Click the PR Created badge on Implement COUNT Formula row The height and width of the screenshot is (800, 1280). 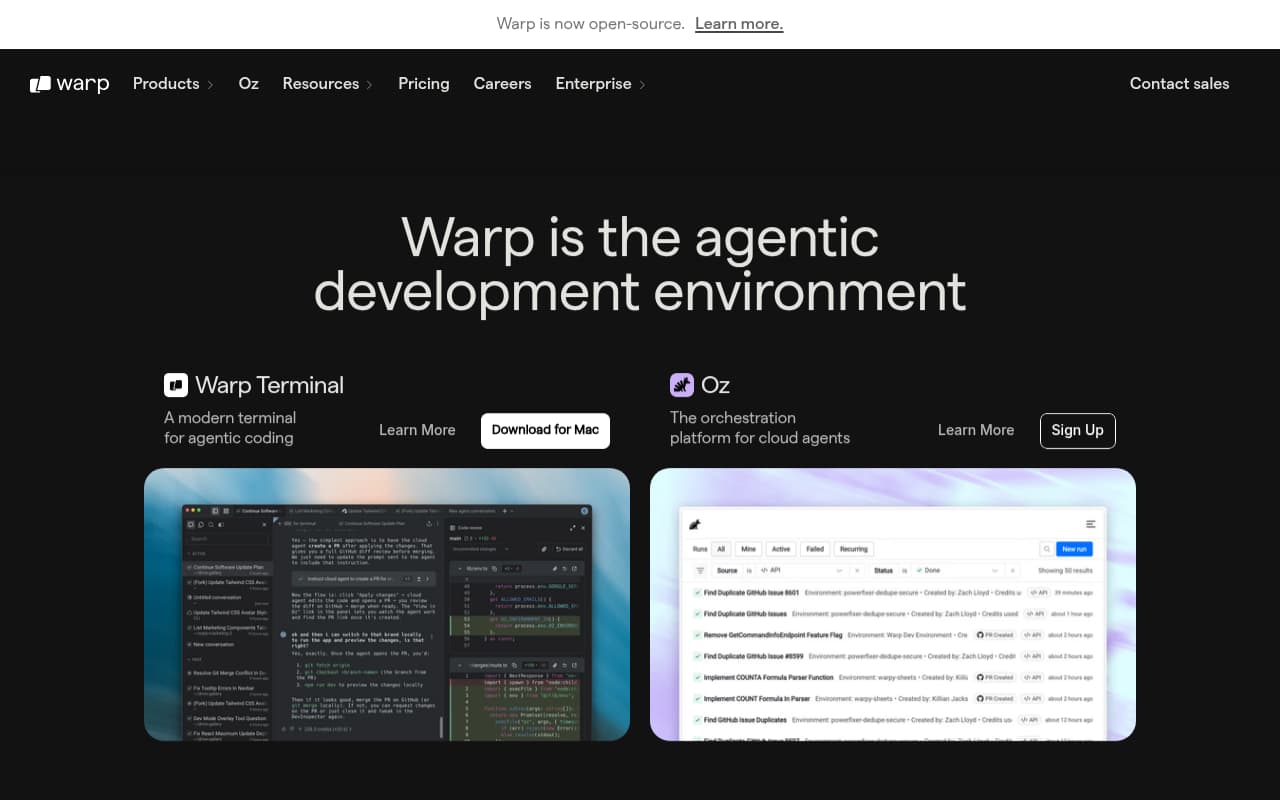click(995, 699)
